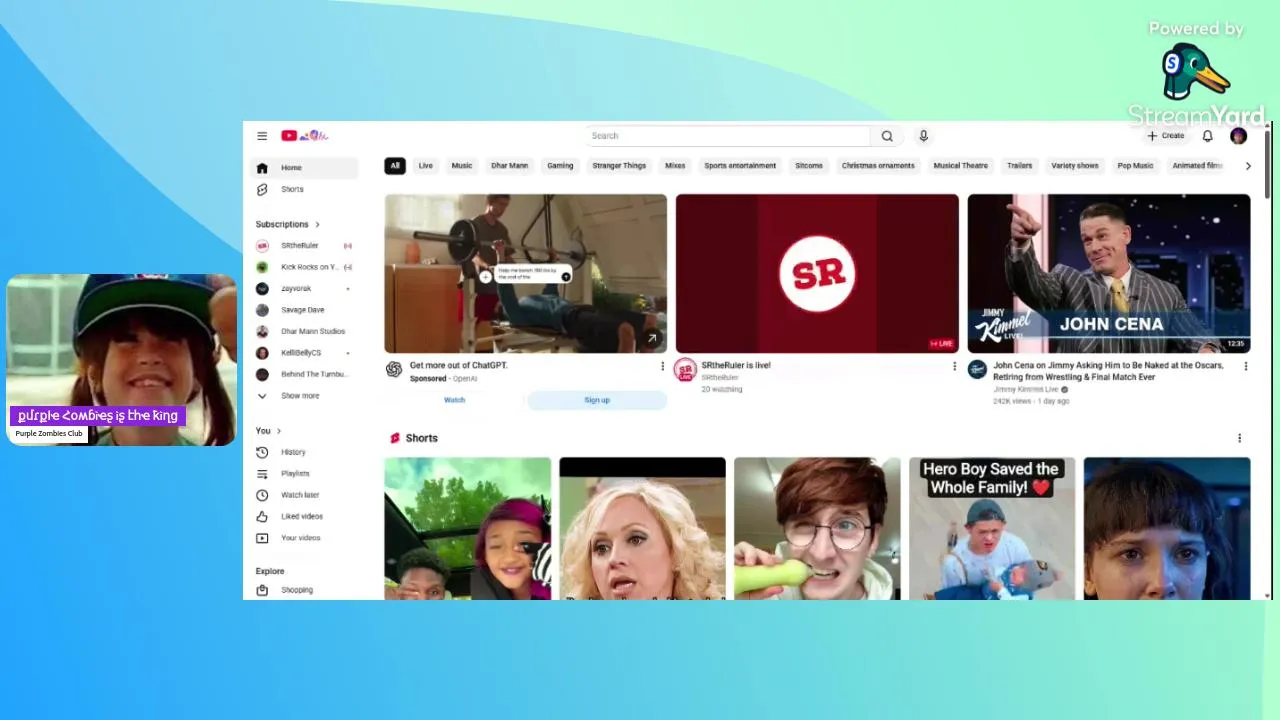Start voice search with microphone icon
The height and width of the screenshot is (720, 1280).
click(923, 136)
